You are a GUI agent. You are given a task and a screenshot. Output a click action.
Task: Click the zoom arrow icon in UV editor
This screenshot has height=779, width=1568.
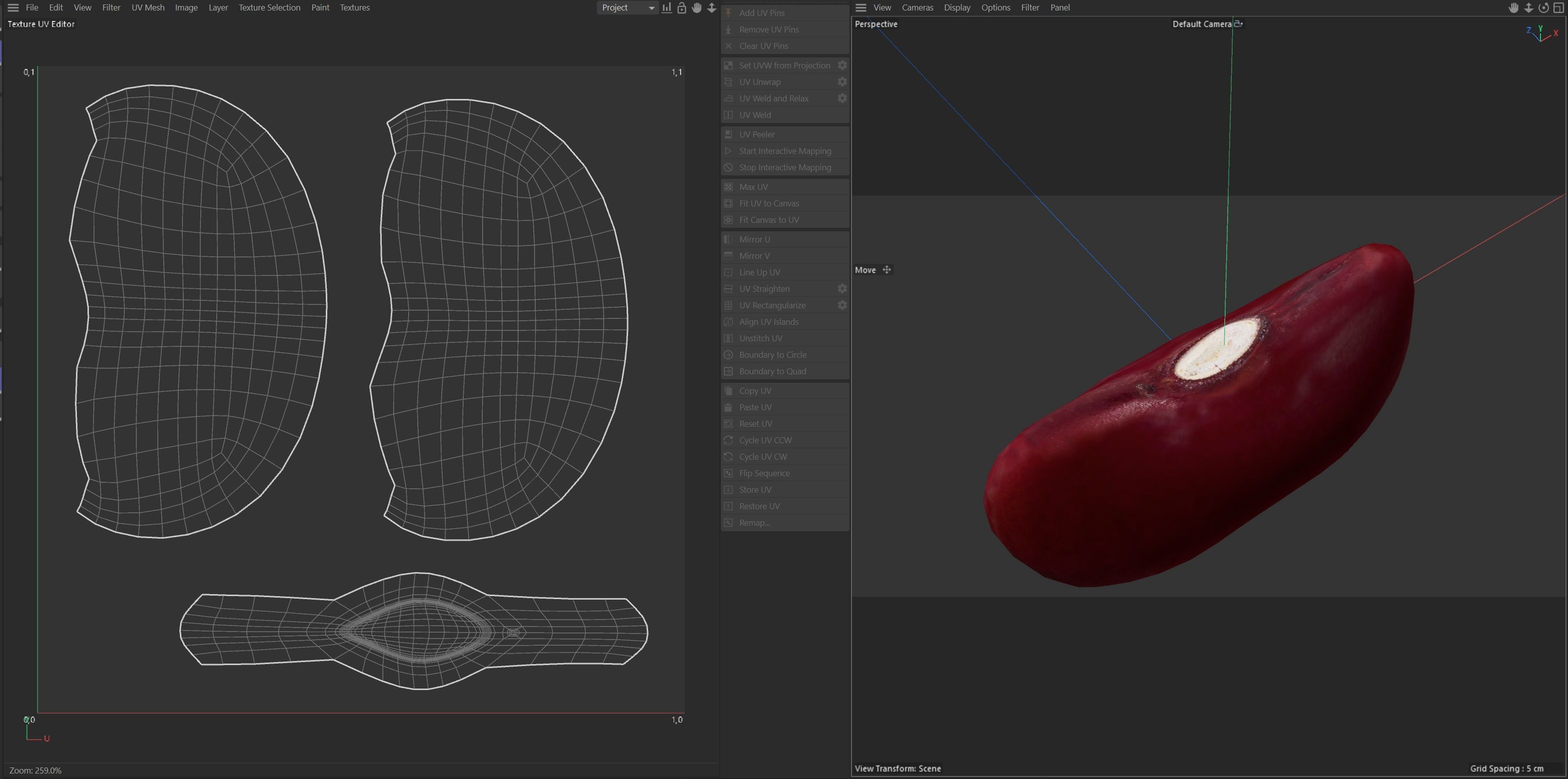[712, 8]
